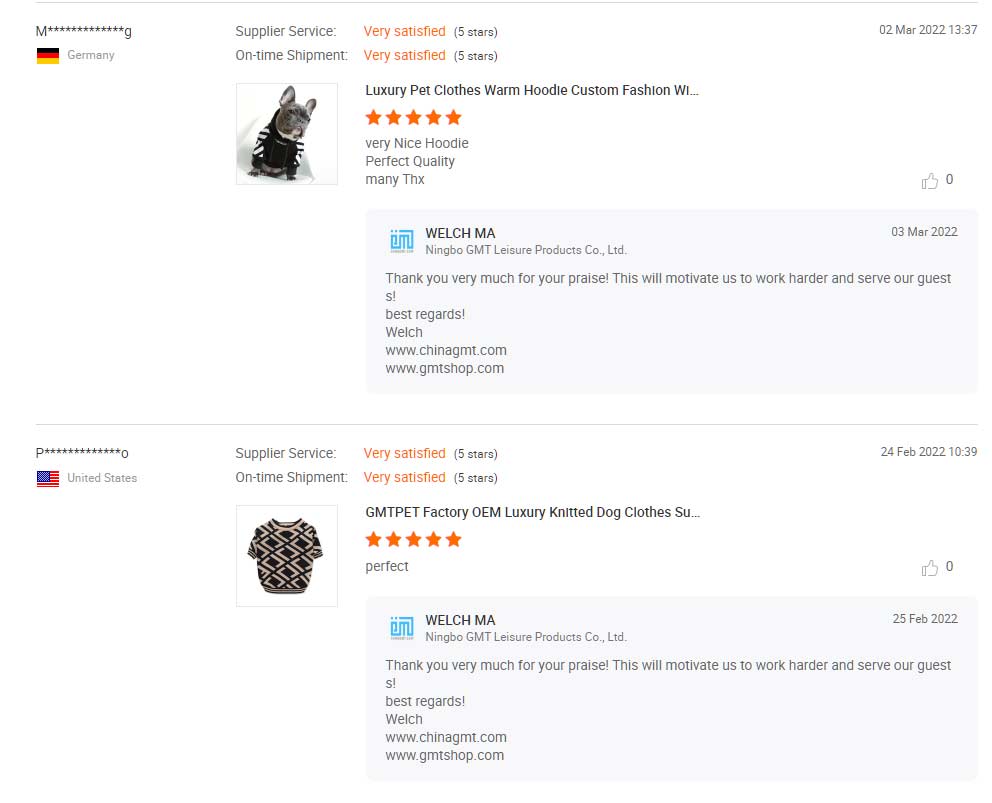Screen dimensions: 992x803
Task: Click www.gmtshop.com in the 25 Feb reply
Action: [445, 756]
